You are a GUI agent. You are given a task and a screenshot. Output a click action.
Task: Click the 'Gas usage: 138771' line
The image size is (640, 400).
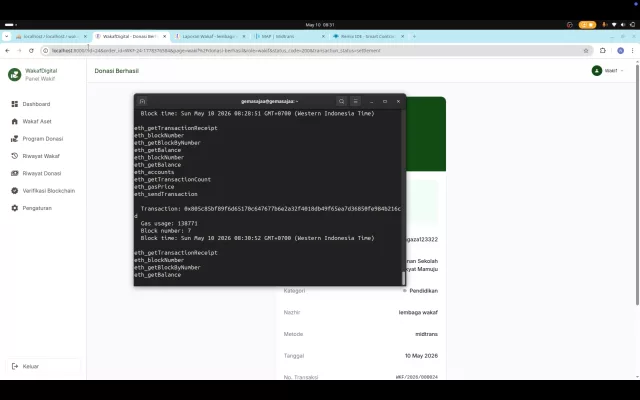tap(169, 224)
